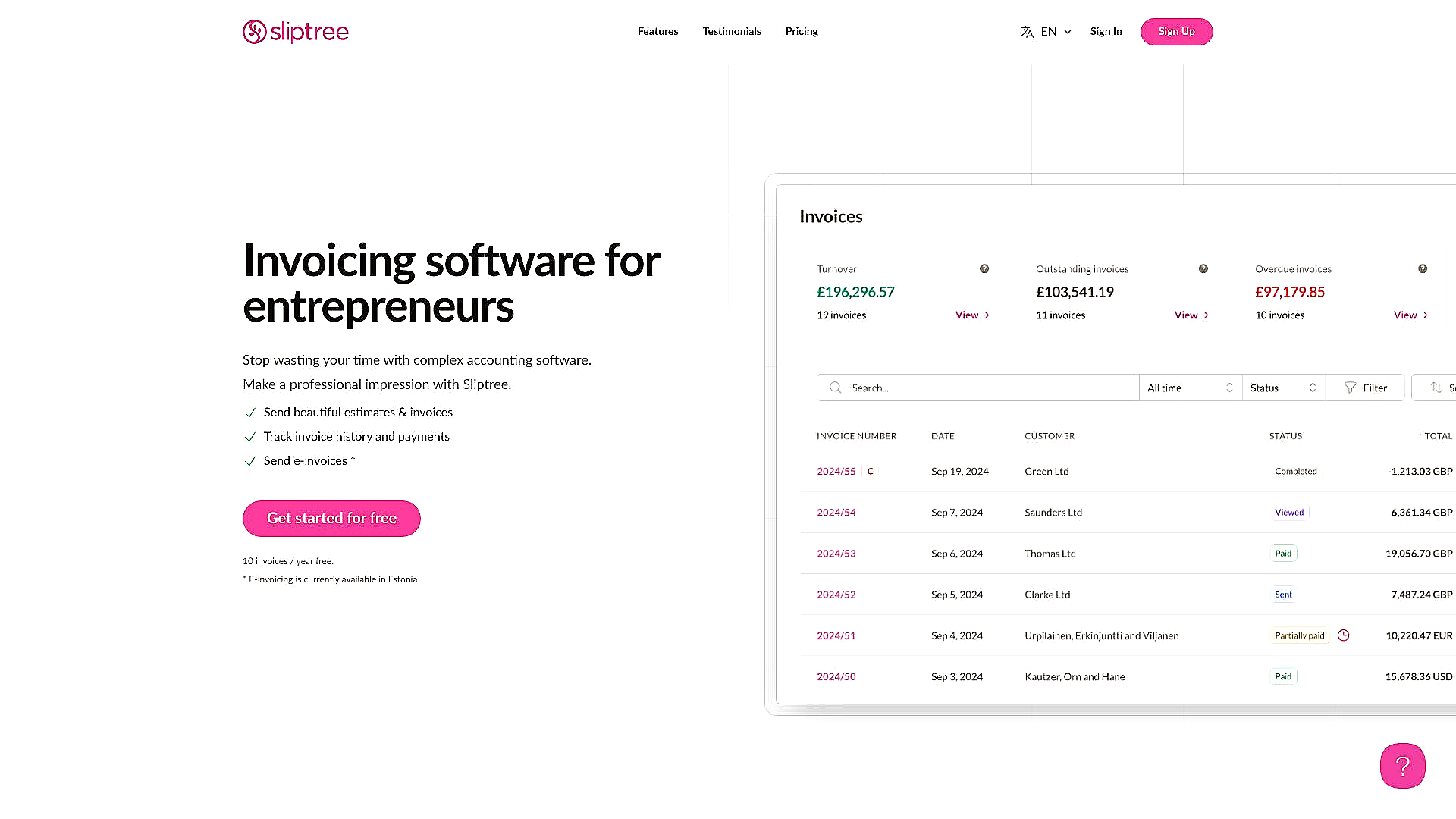Click customer Green Ltd
This screenshot has width=1456, height=819.
(1046, 471)
